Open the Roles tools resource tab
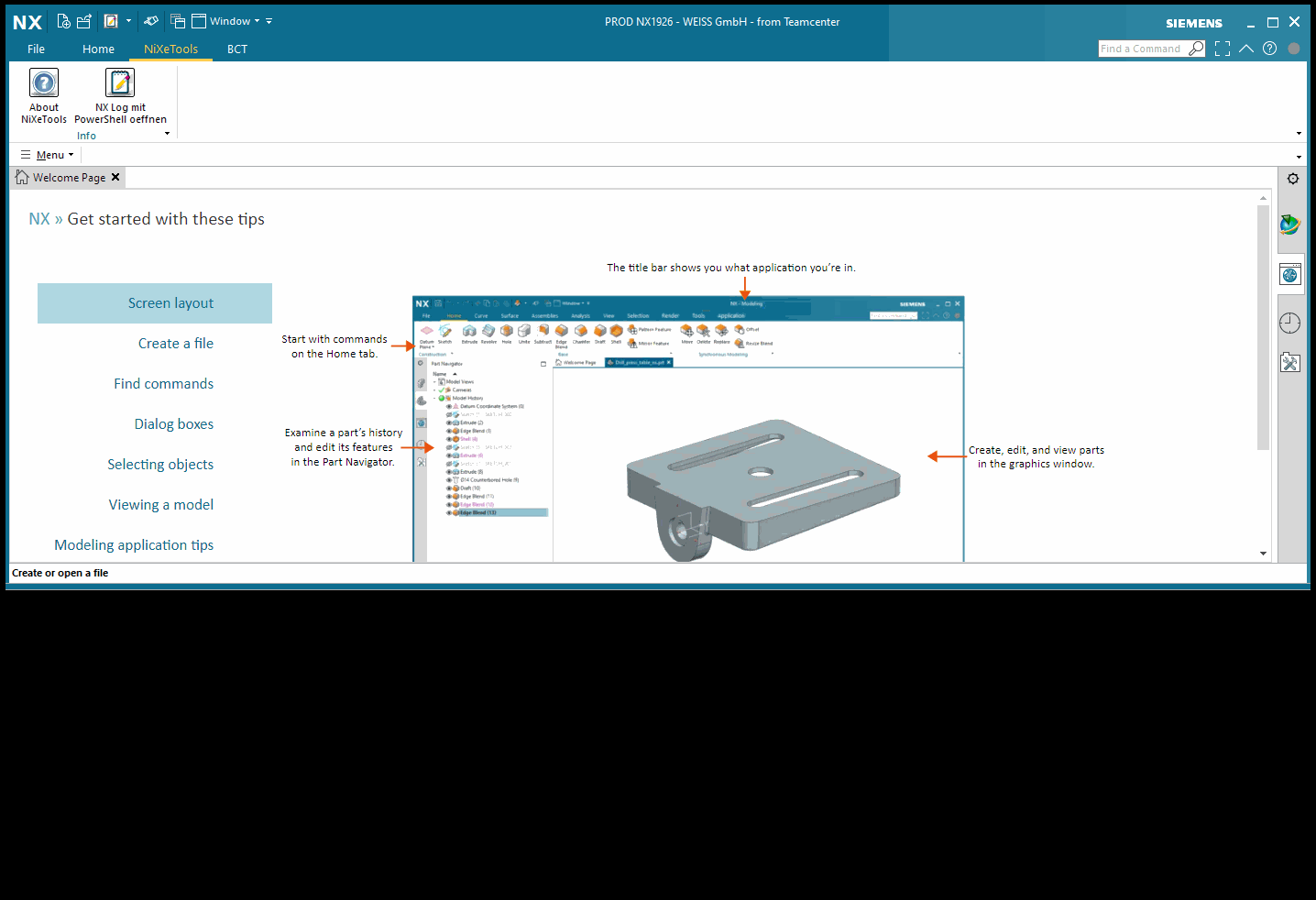Image resolution: width=1316 pixels, height=900 pixels. (x=1290, y=363)
